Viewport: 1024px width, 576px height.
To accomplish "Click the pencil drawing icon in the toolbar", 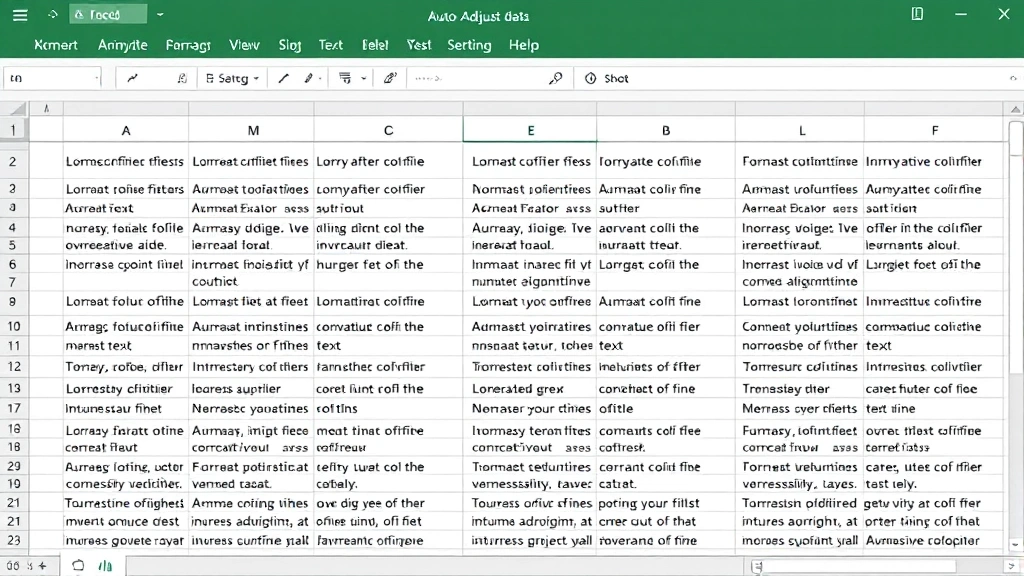I will 282,77.
